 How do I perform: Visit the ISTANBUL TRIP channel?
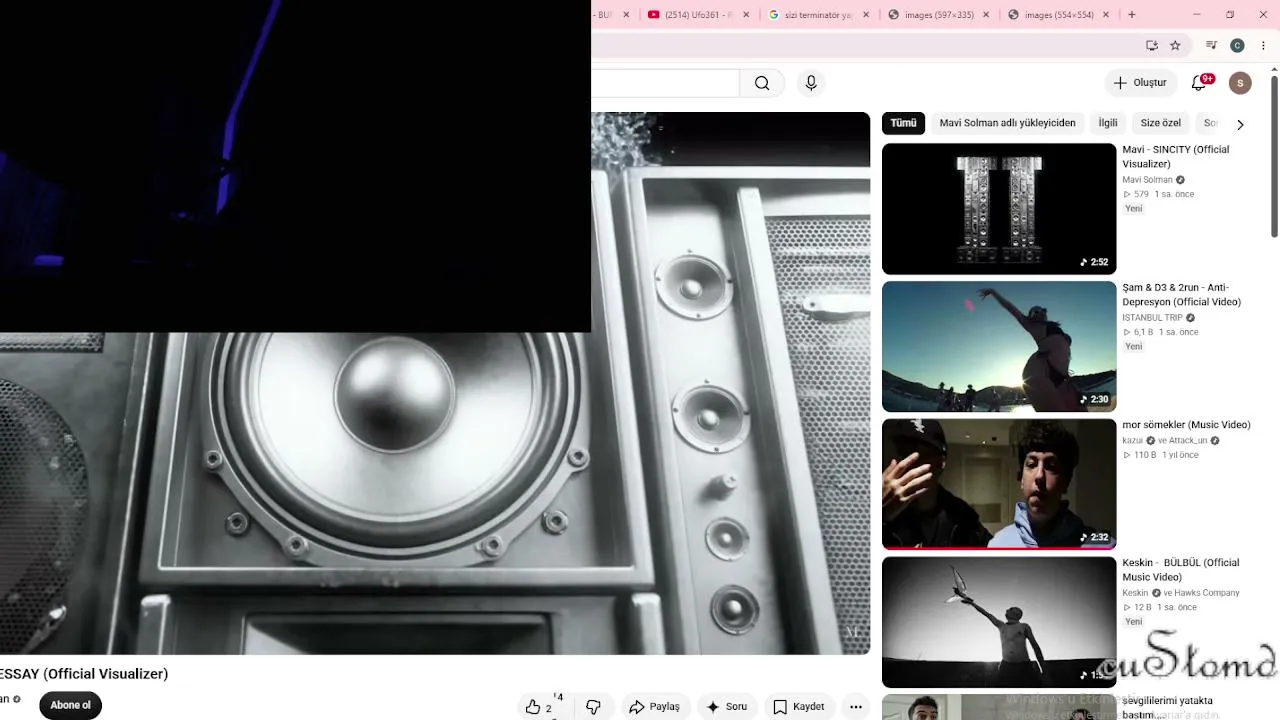point(1152,318)
